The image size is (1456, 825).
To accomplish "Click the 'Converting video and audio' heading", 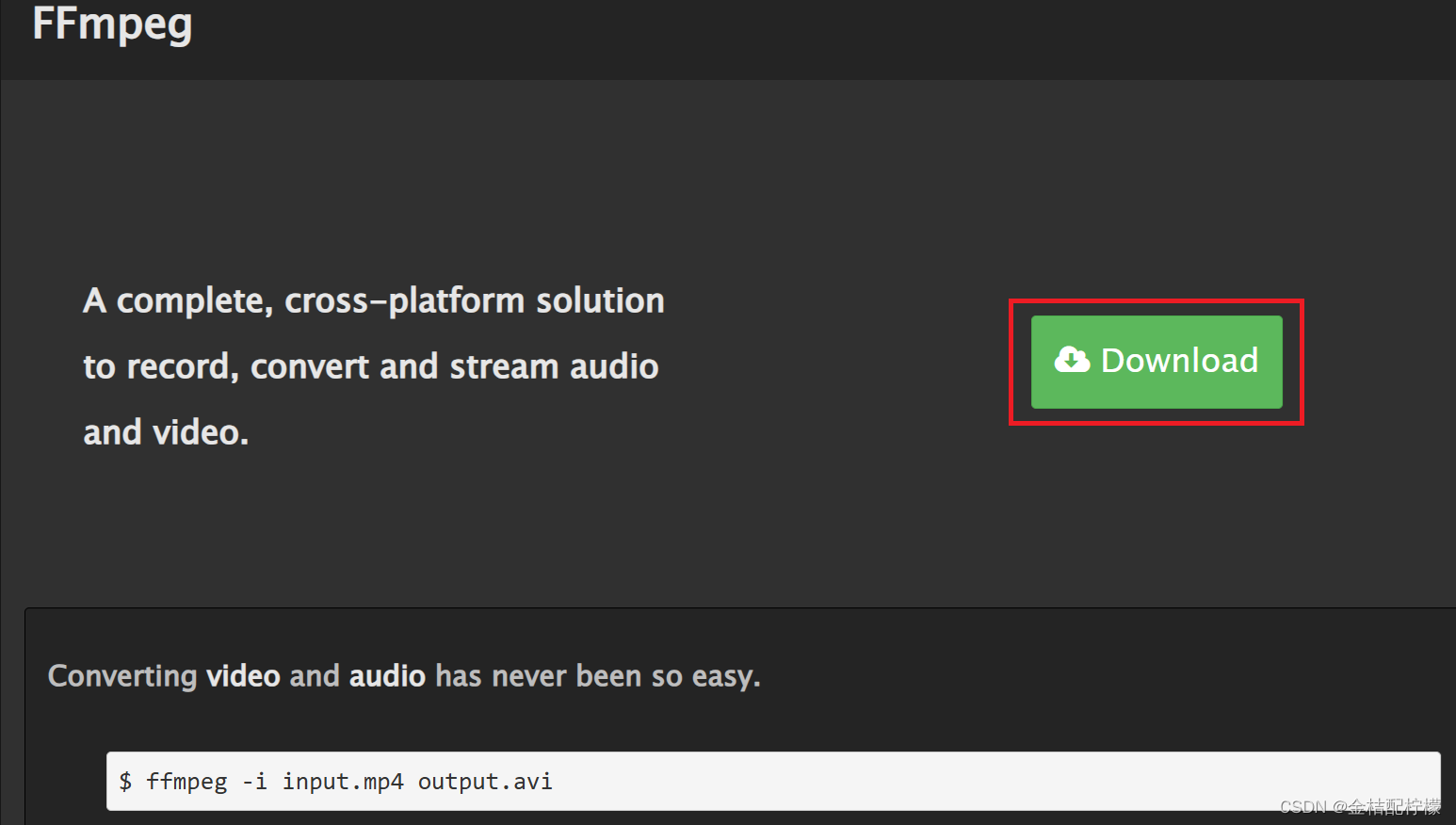I will tap(404, 676).
